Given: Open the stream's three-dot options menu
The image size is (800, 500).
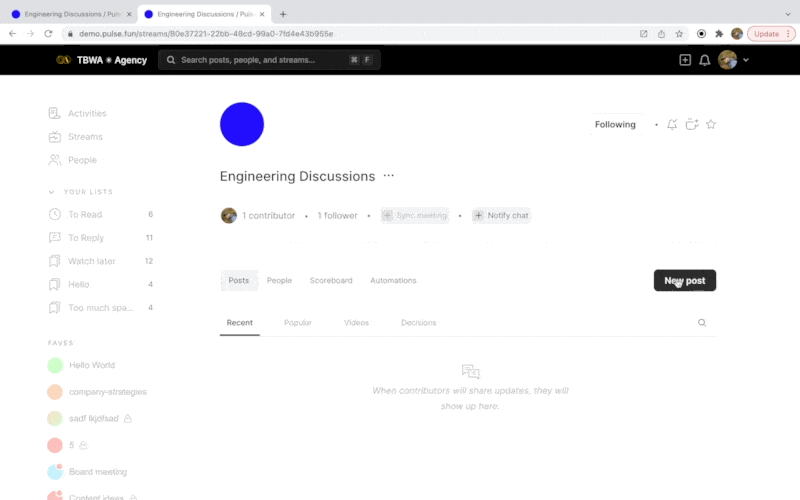Looking at the screenshot, I should [389, 176].
